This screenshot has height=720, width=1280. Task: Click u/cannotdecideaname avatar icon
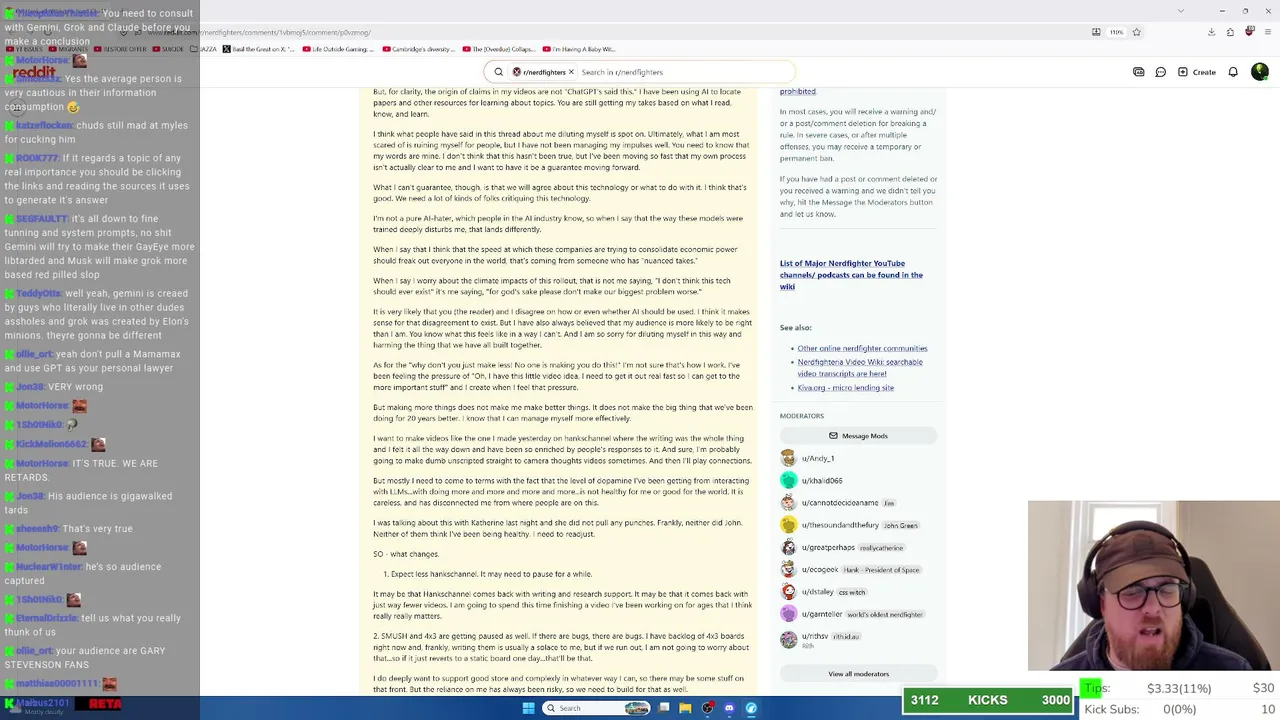(x=789, y=503)
